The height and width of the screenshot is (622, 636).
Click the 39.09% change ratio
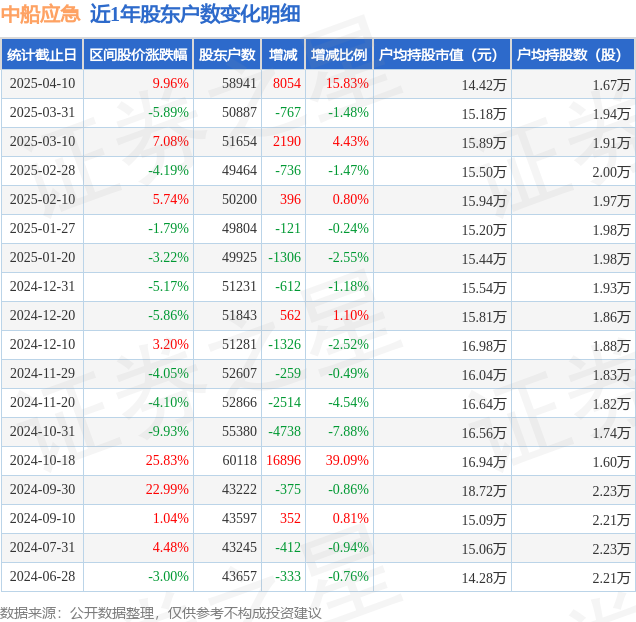pyautogui.click(x=347, y=460)
